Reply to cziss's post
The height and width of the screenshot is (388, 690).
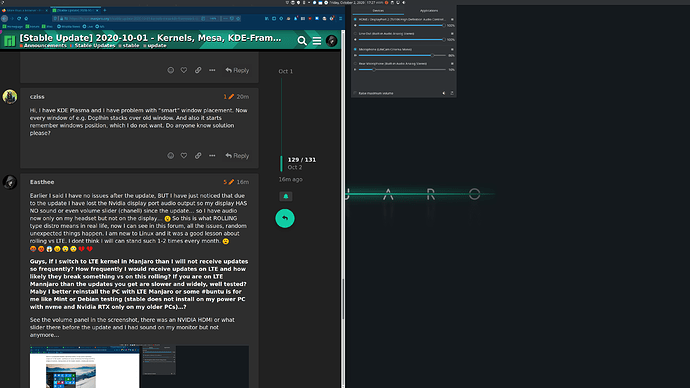(x=237, y=156)
